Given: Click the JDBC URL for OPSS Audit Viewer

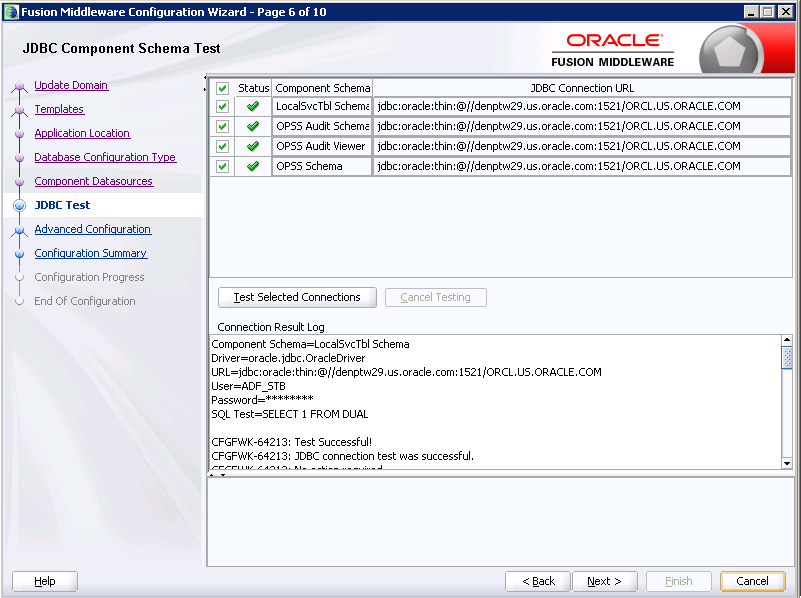Looking at the screenshot, I should pos(582,146).
